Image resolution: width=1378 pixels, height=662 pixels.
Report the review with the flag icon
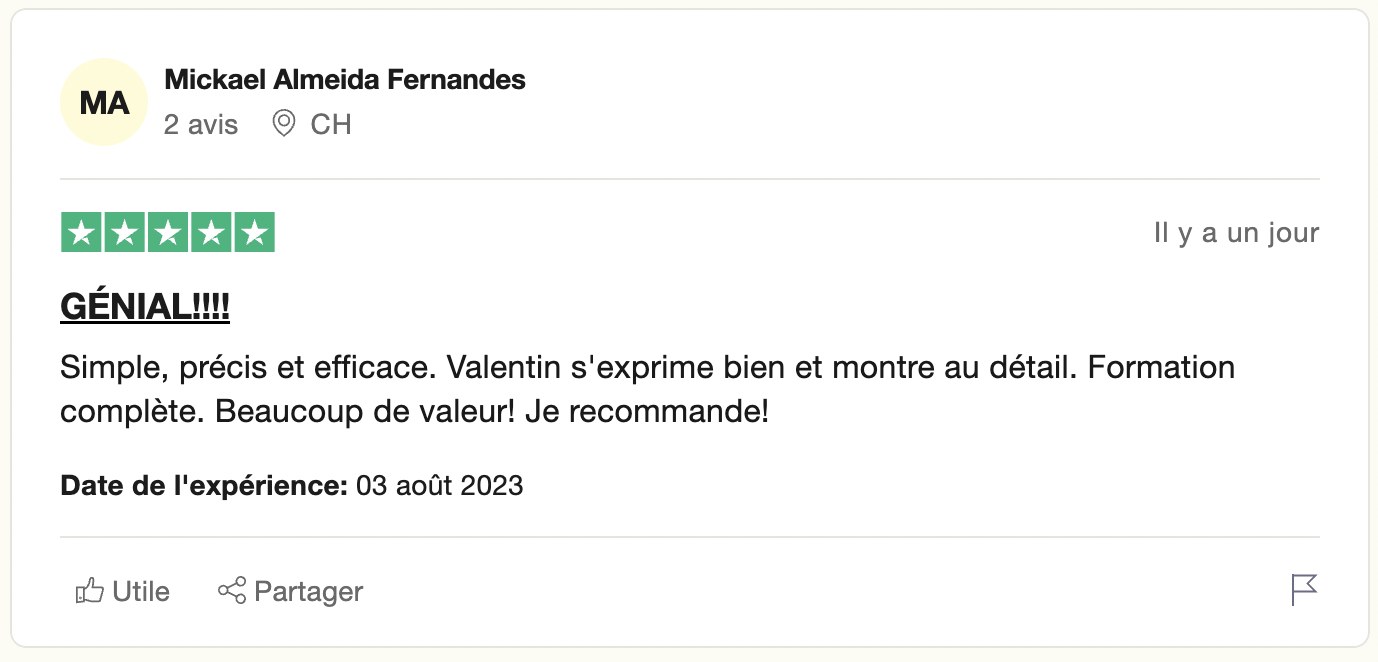(x=1304, y=590)
